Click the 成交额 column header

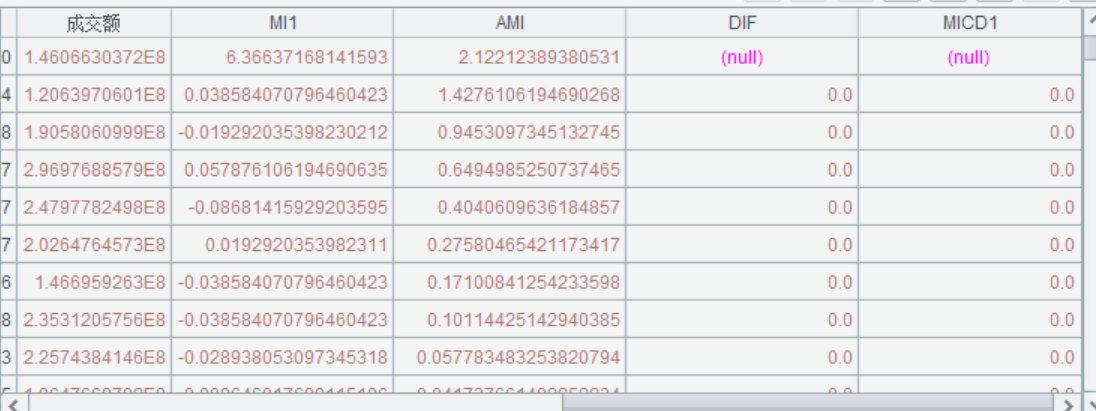pos(94,23)
